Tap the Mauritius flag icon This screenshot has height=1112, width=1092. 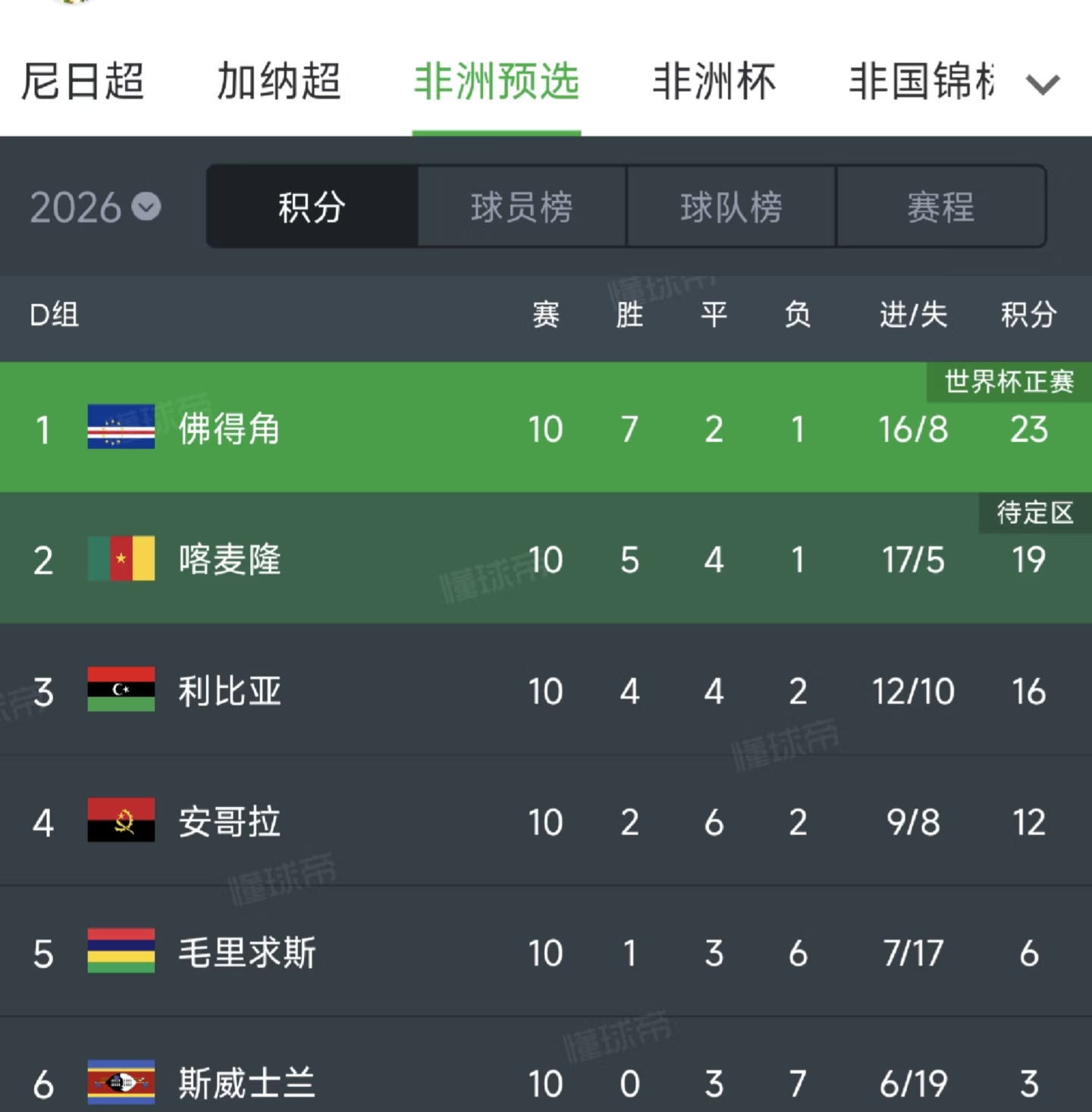point(121,951)
